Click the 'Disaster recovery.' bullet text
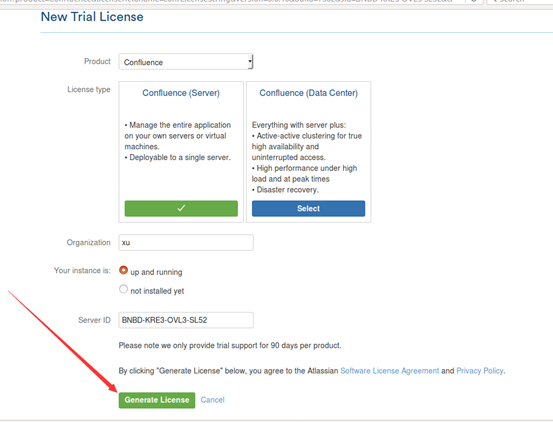 tap(287, 190)
